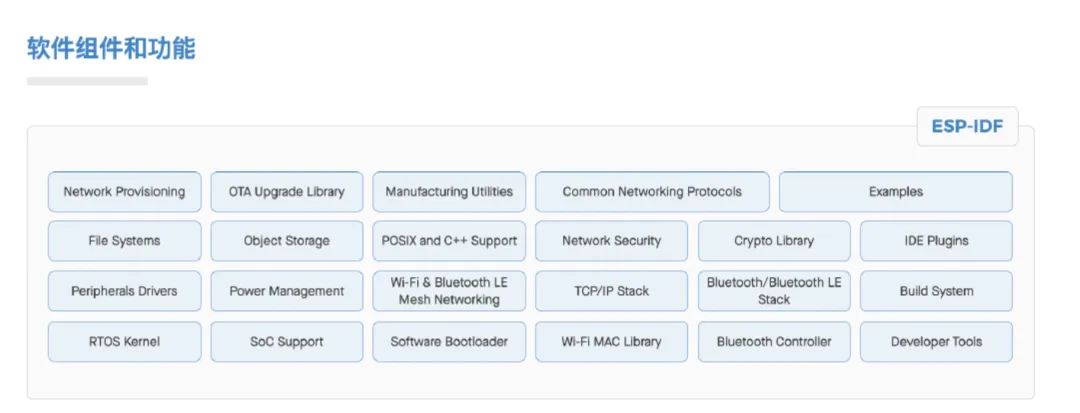Viewport: 1080px width, 413px height.
Task: Select the Examples block
Action: (x=895, y=192)
